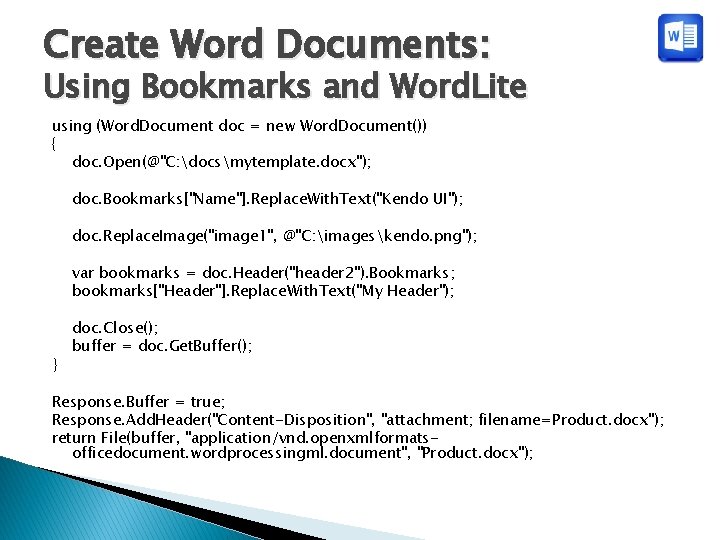Click the "using (WordDocument doc = new WordDocument())" line
This screenshot has height=540, width=720.
tap(239, 126)
